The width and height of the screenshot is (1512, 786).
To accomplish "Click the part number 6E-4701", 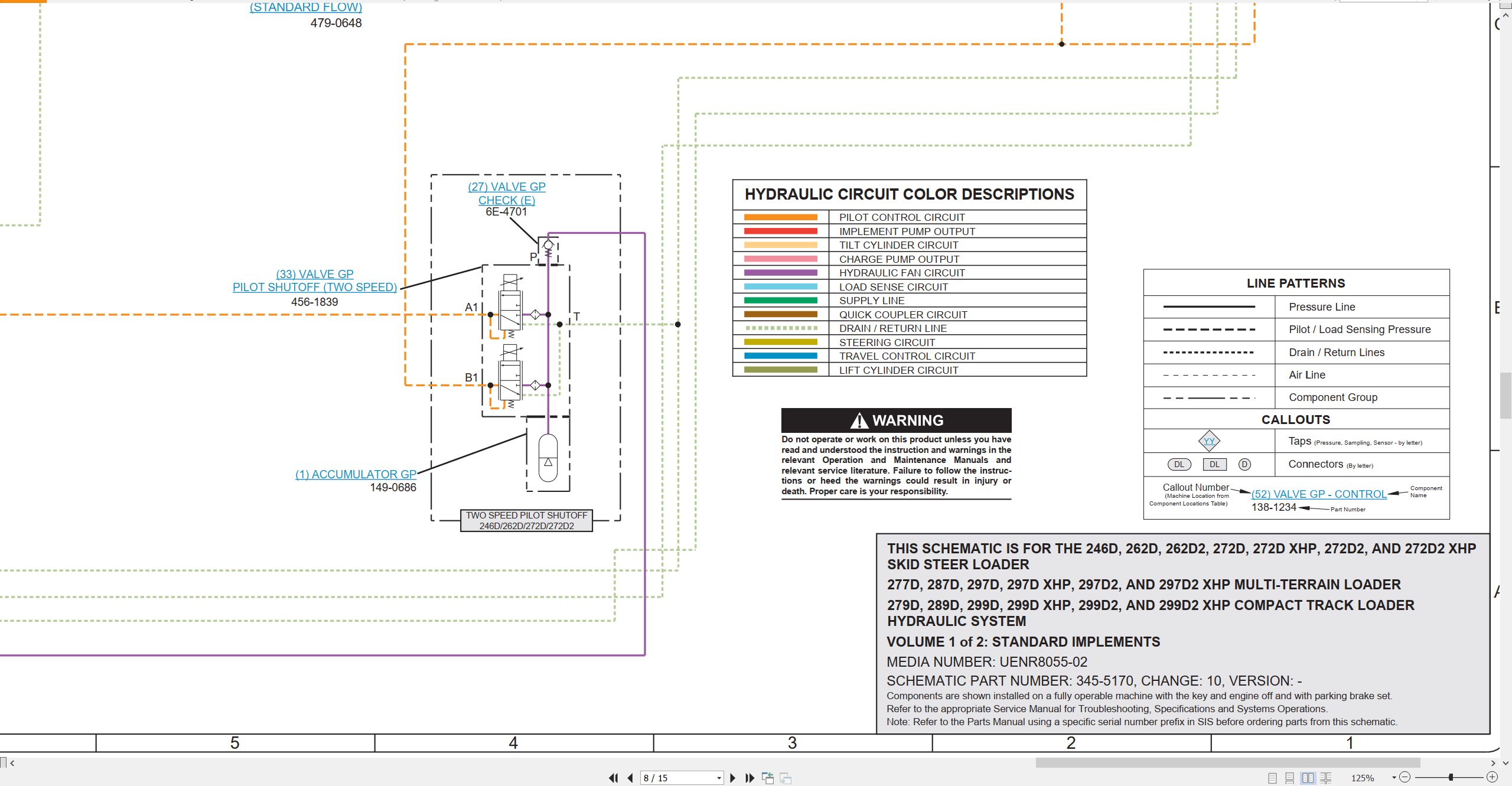I will [x=506, y=211].
